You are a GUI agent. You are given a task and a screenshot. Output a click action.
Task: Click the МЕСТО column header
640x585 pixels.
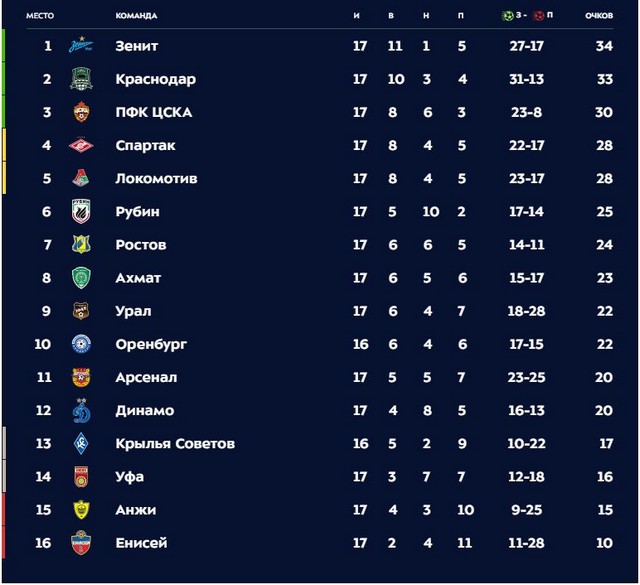[40, 16]
